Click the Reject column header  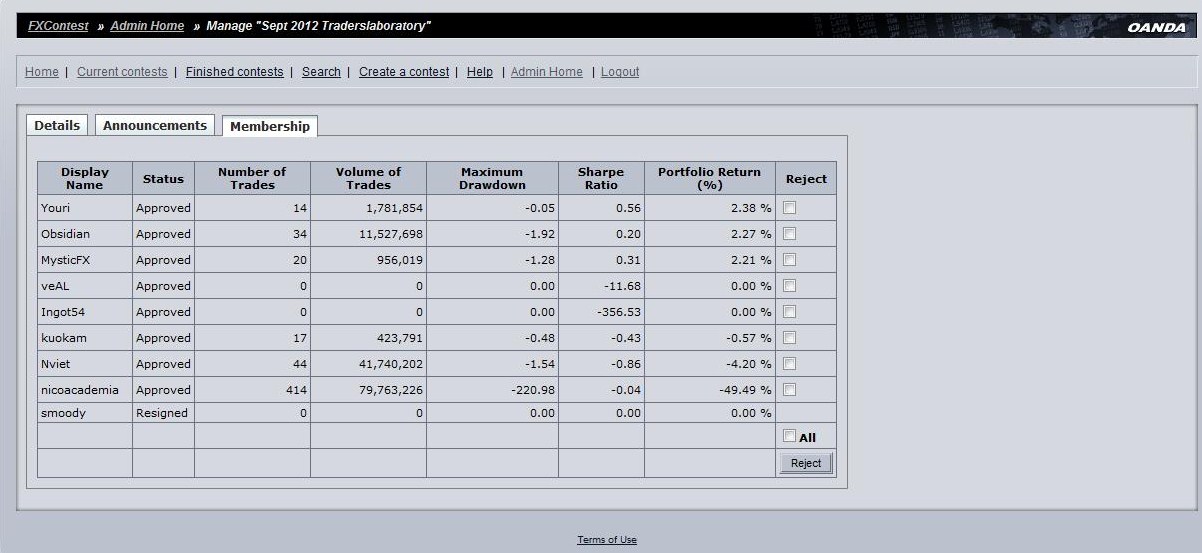pyautogui.click(x=806, y=178)
